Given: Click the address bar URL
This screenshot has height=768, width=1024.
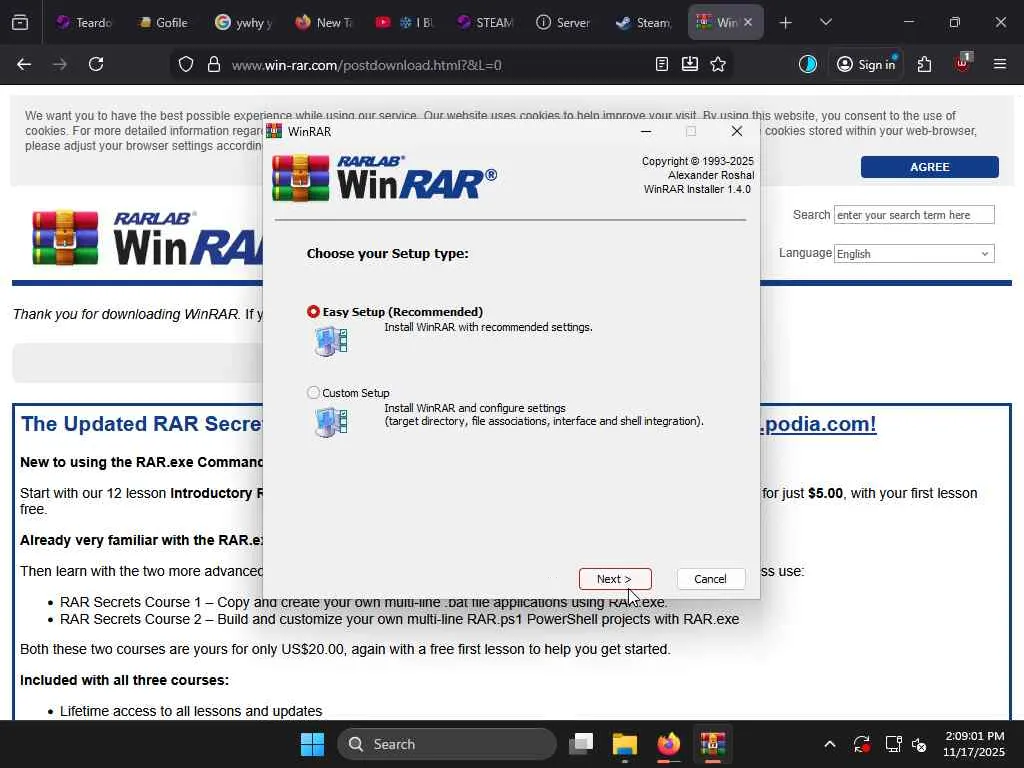Looking at the screenshot, I should pos(366,65).
